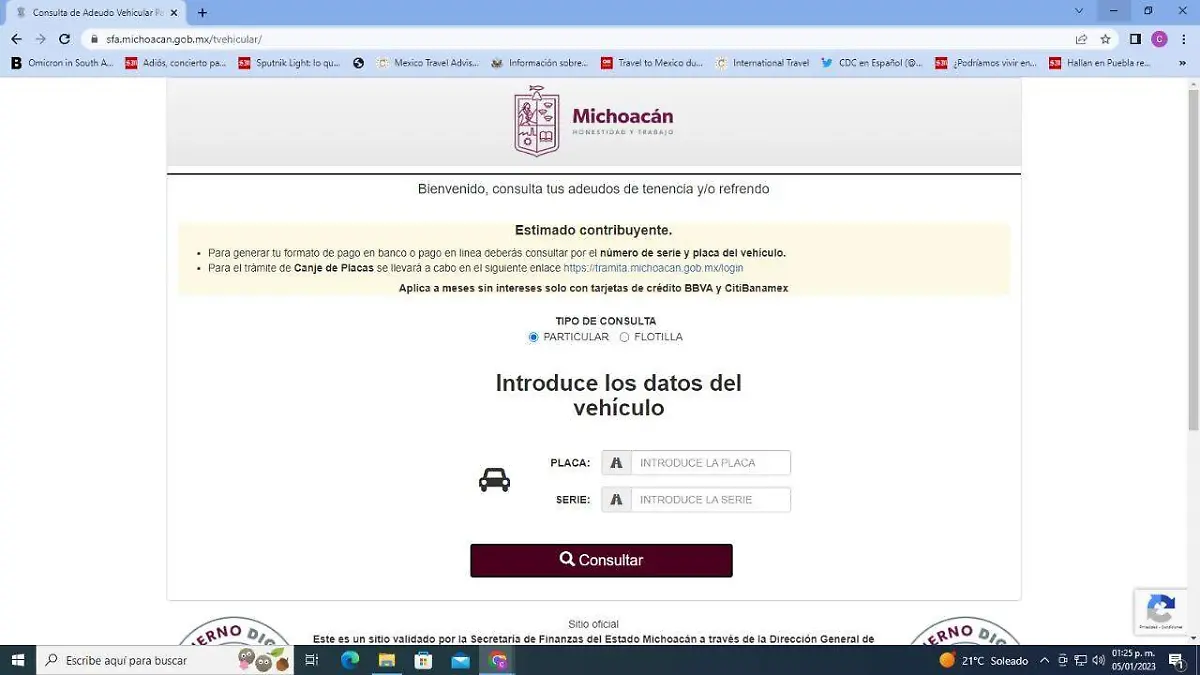
Task: Select the Consulta de Adeudo Vehicular tab
Action: 90,13
